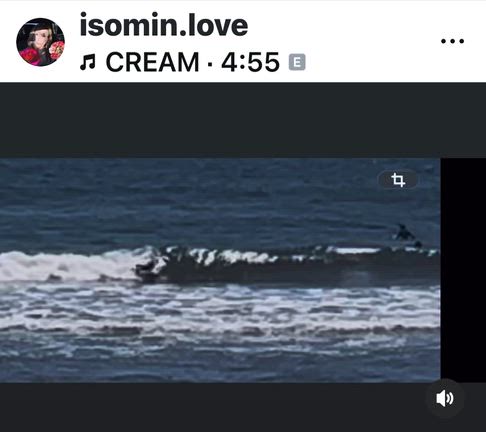Open the CREAM audio track page
486x432 pixels.
click(x=152, y=62)
